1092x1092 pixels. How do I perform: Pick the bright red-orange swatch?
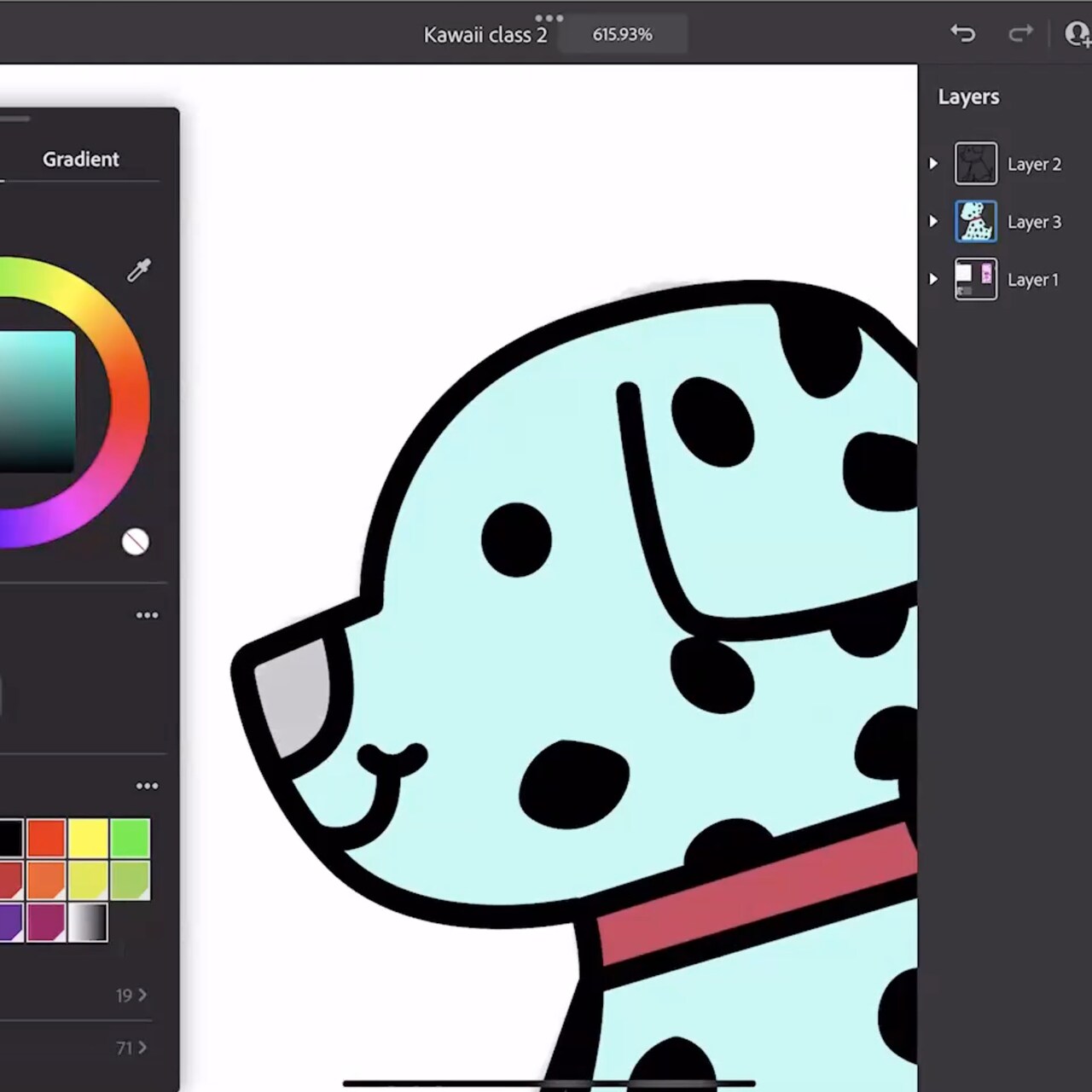pos(46,838)
